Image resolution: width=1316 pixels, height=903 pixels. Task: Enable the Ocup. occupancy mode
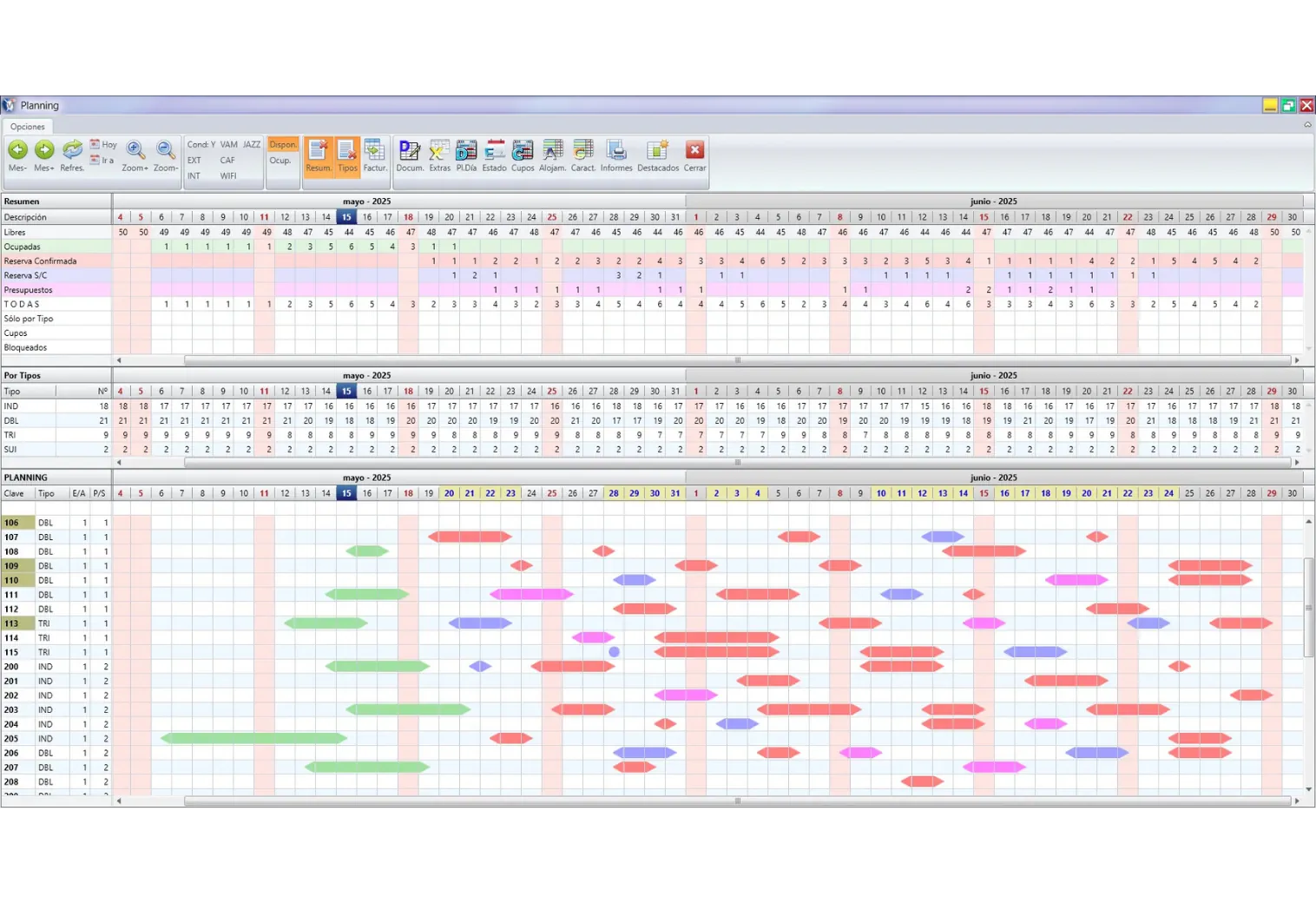pos(280,161)
